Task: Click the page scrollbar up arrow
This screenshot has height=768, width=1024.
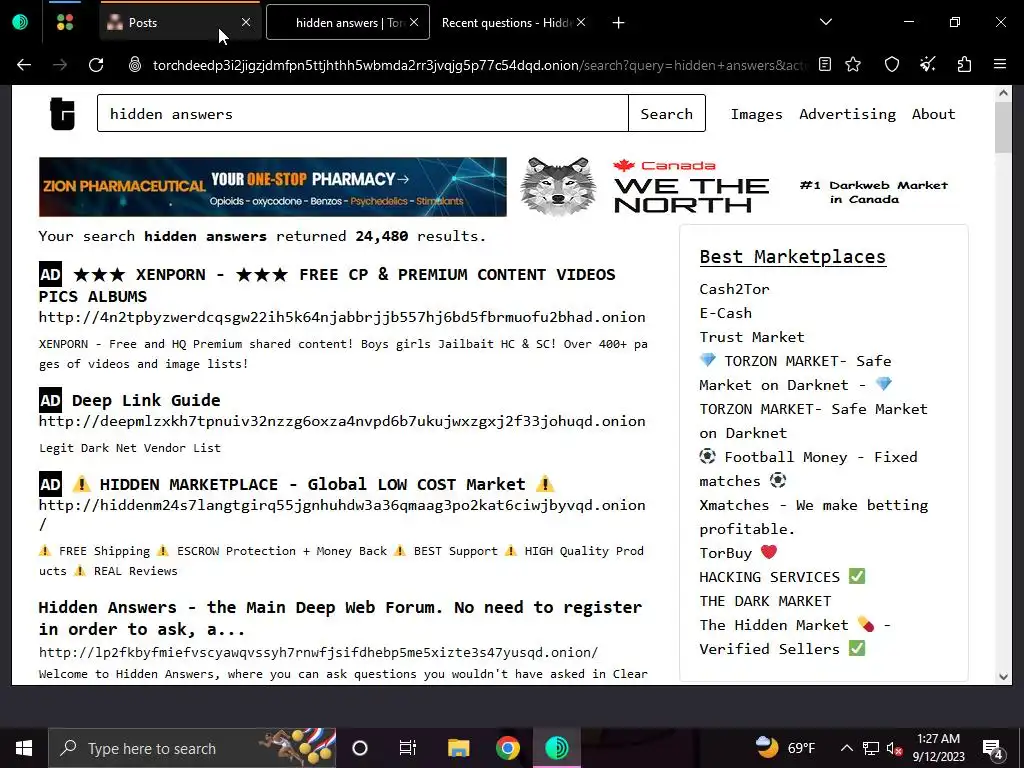Action: coord(1003,93)
